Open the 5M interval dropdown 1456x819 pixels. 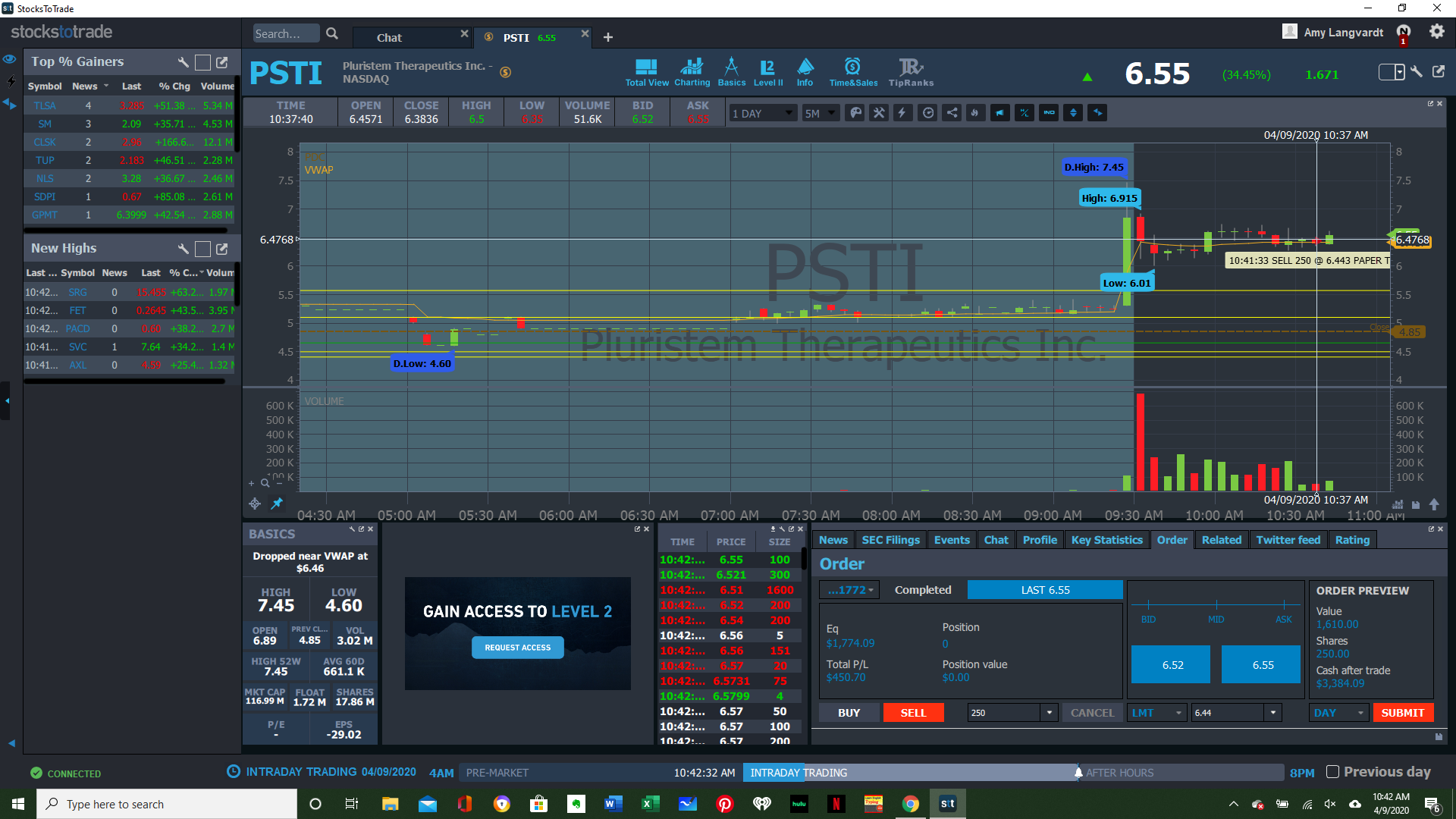click(820, 114)
